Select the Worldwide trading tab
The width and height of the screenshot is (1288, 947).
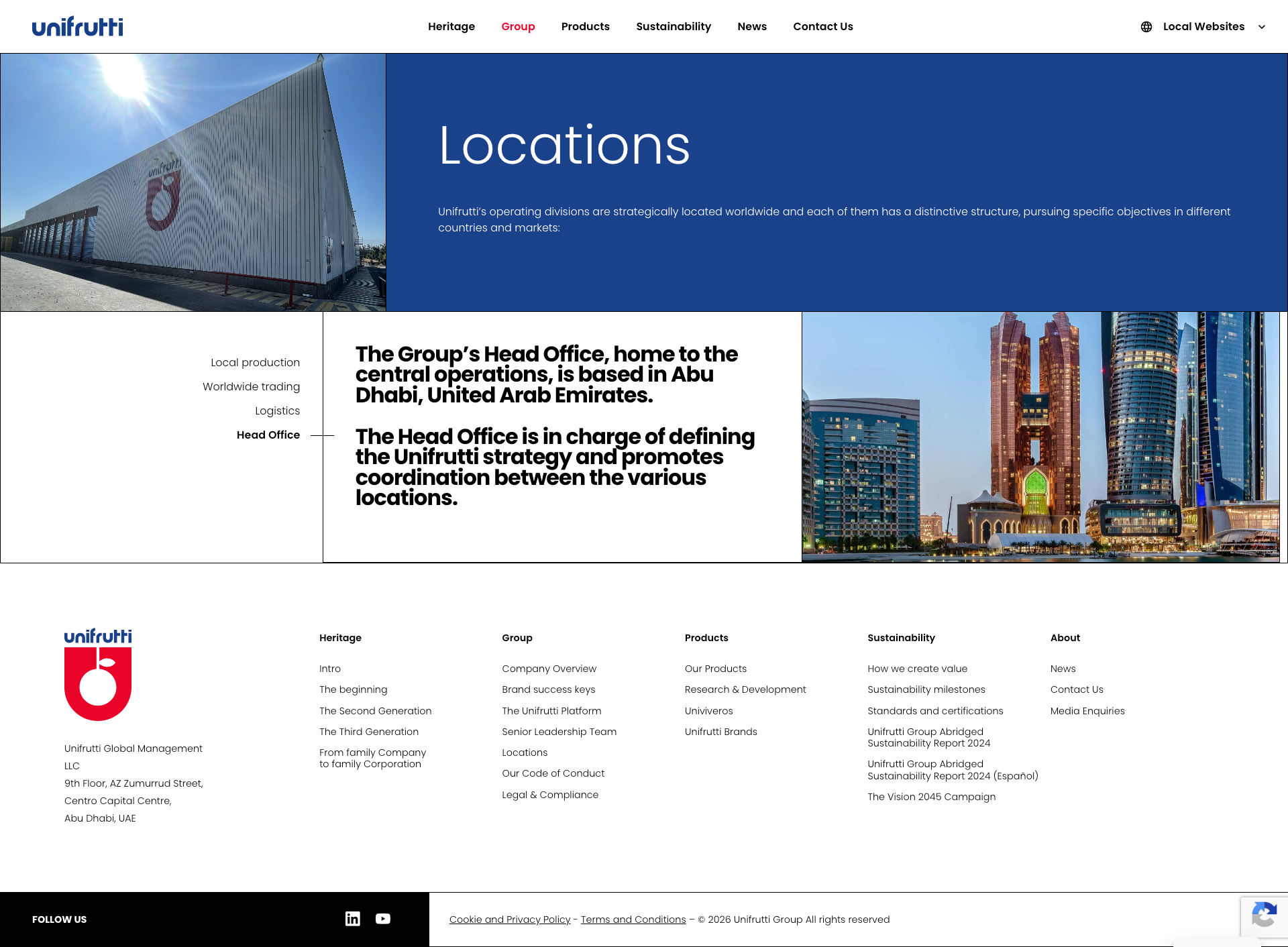point(251,387)
